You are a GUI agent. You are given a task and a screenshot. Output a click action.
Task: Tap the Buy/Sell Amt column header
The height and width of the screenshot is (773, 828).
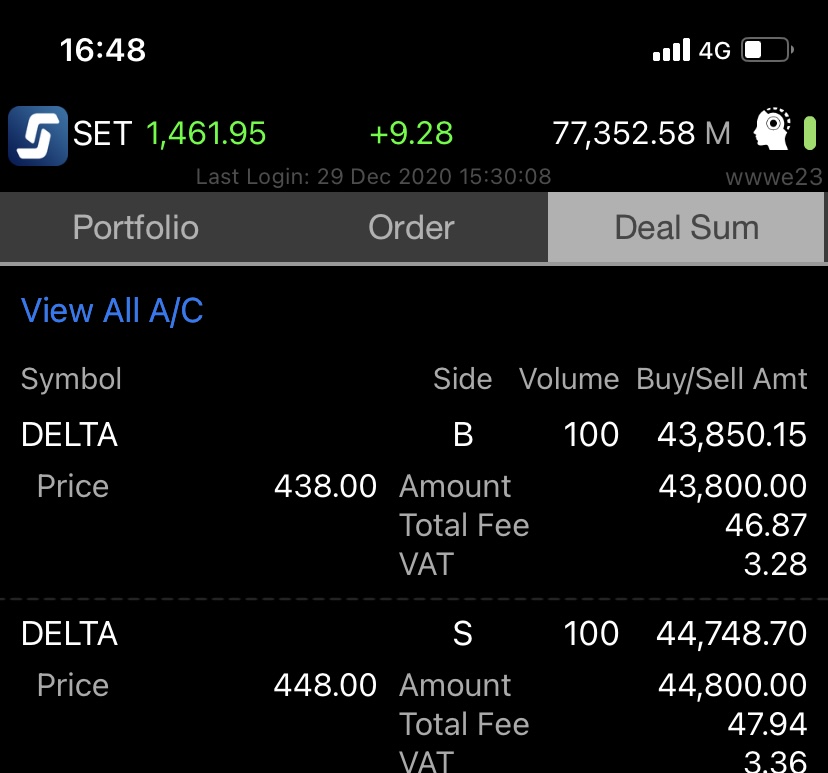click(x=721, y=380)
